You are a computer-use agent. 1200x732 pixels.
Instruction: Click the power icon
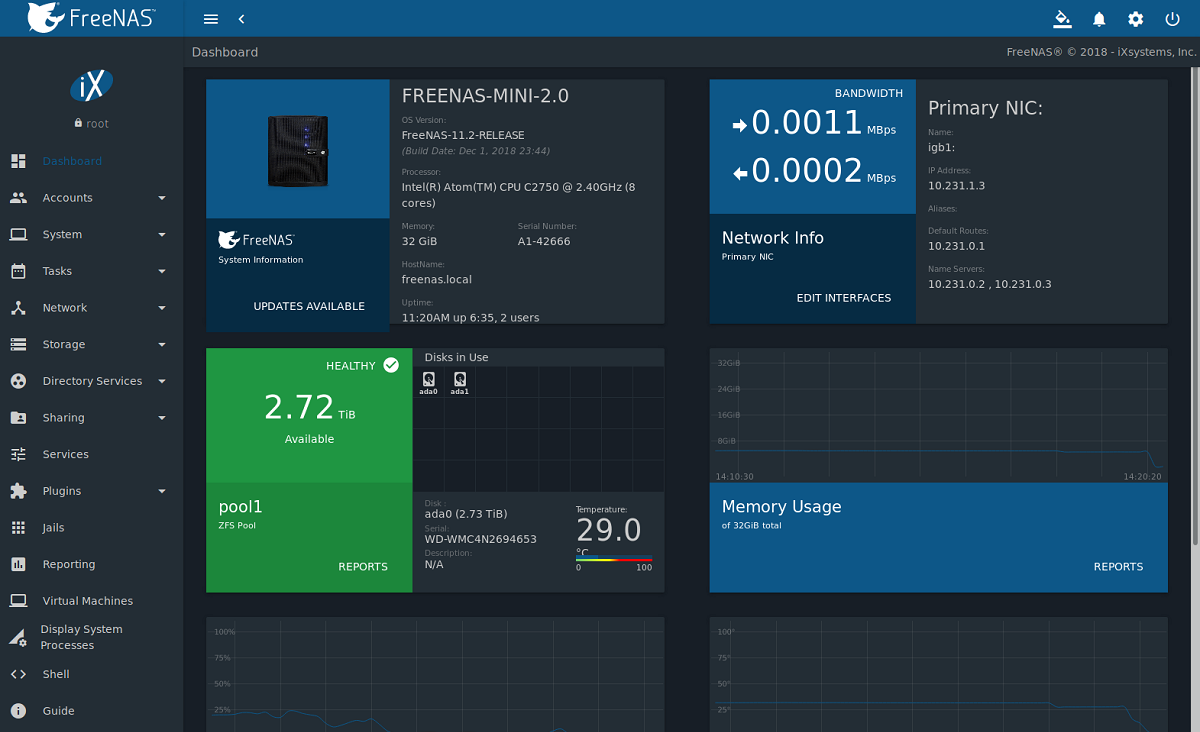point(1172,19)
